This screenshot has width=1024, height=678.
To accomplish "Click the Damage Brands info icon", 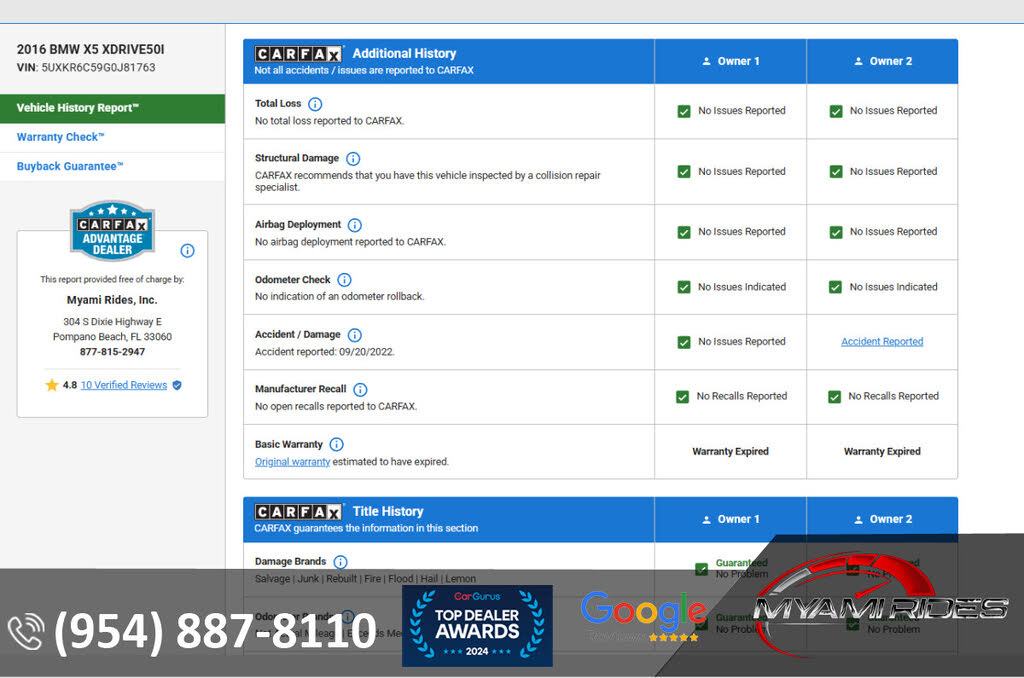I will (340, 562).
